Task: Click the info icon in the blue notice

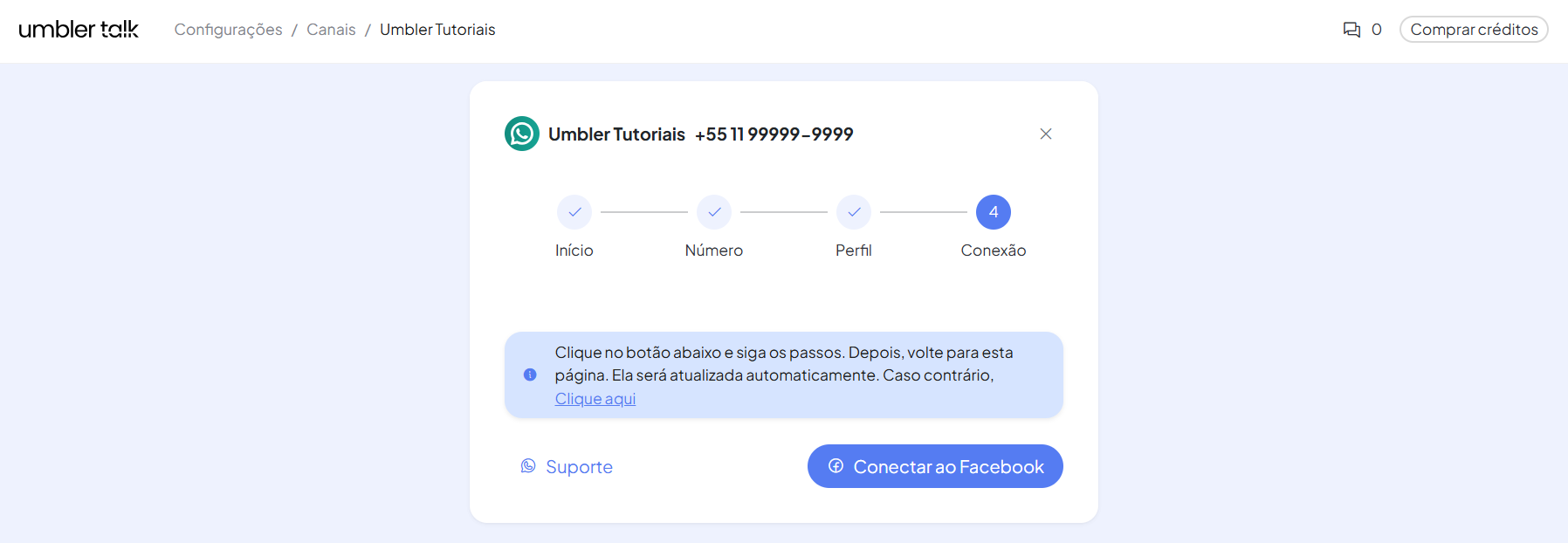Action: pyautogui.click(x=530, y=375)
